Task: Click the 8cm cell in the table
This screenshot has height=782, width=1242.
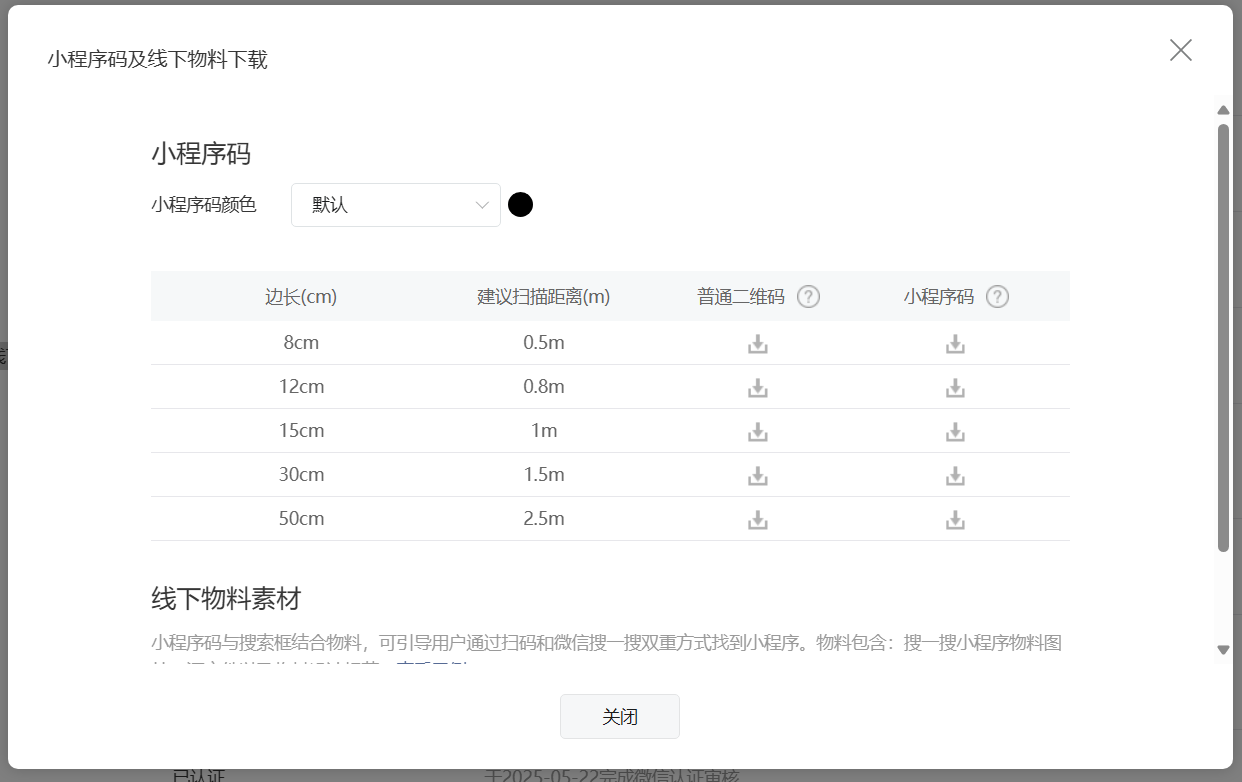Action: pos(301,343)
